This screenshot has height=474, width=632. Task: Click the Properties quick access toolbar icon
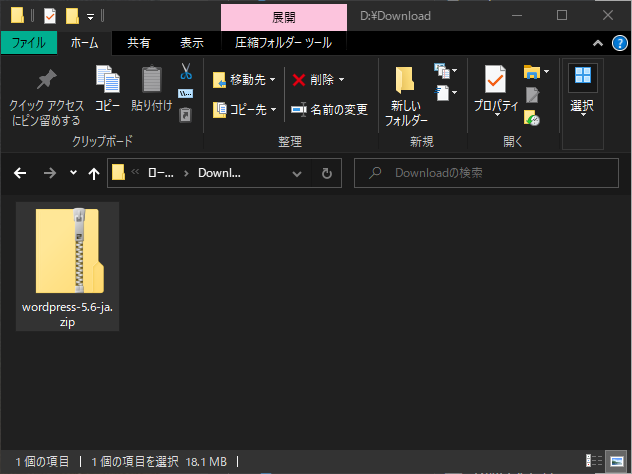pyautogui.click(x=50, y=16)
